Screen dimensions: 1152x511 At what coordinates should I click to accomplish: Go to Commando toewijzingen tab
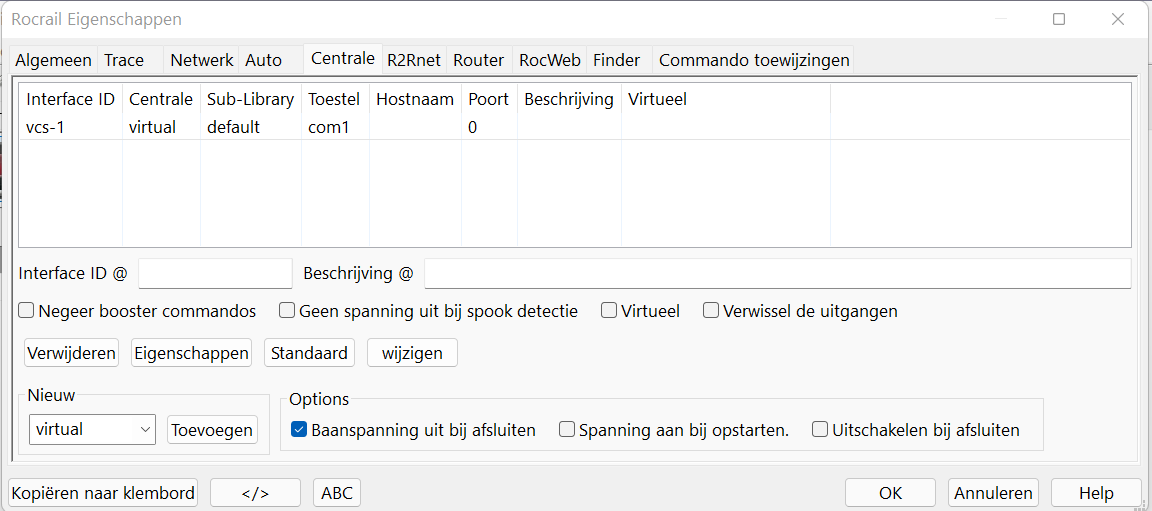tap(754, 60)
